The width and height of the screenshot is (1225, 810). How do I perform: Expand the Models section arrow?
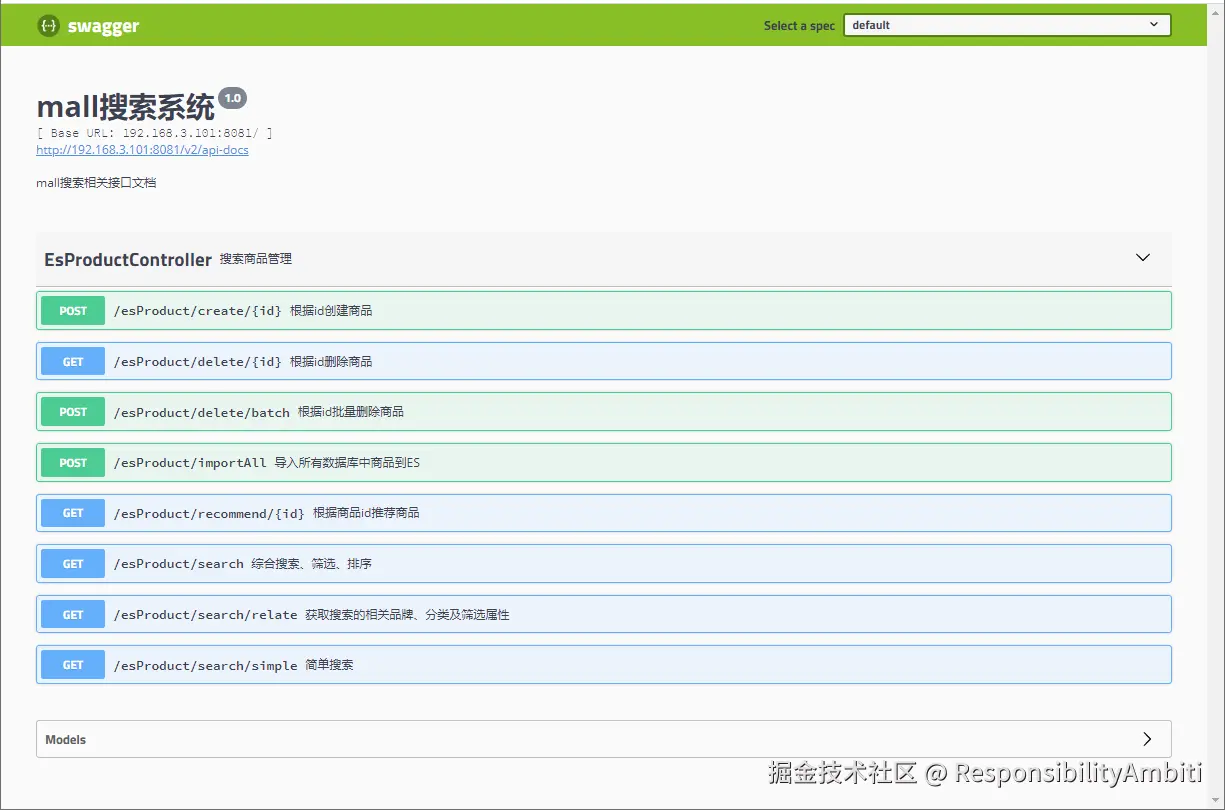tap(1147, 739)
